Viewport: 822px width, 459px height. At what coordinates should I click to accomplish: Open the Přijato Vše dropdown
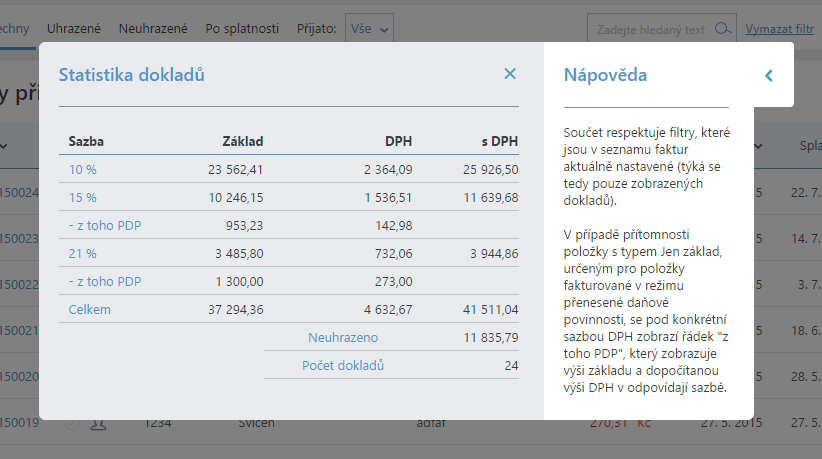point(369,28)
